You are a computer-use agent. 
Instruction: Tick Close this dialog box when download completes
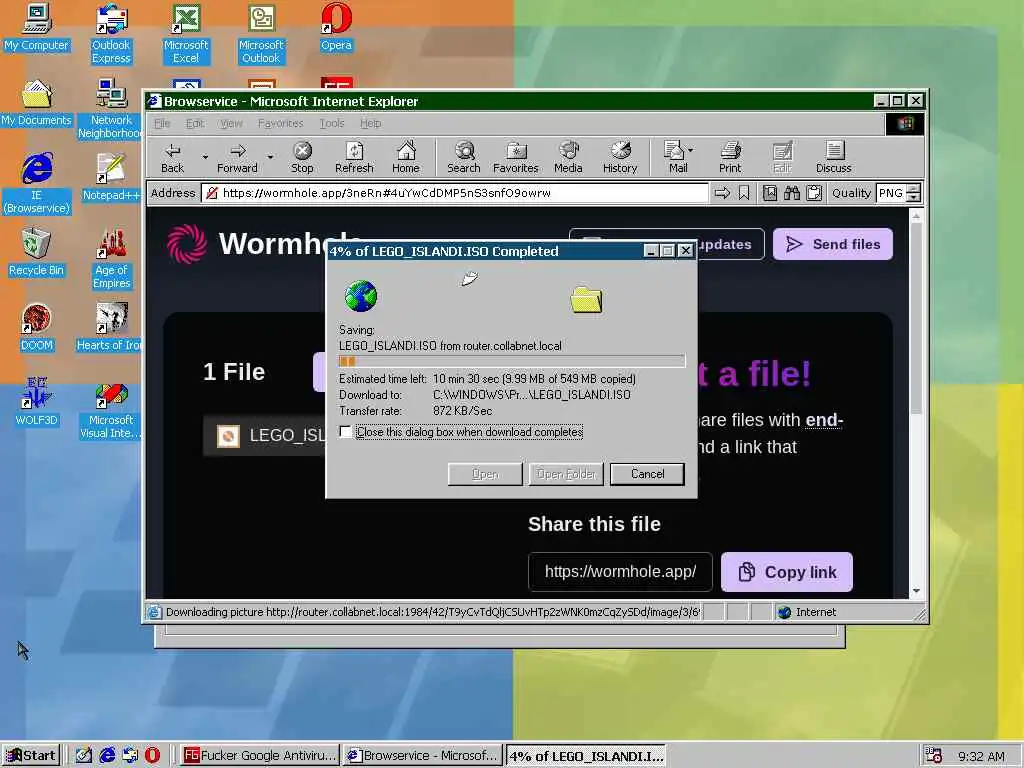[345, 432]
